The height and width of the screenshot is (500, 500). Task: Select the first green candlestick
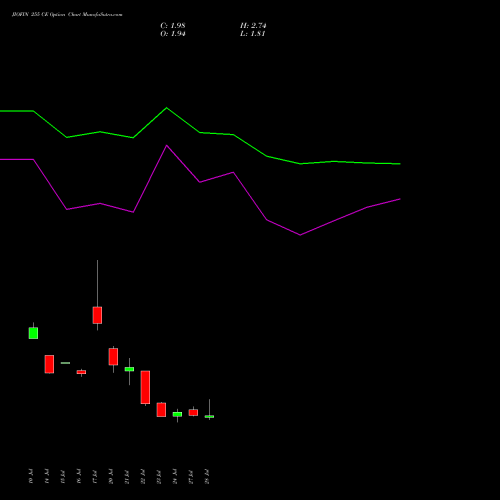click(x=33, y=333)
